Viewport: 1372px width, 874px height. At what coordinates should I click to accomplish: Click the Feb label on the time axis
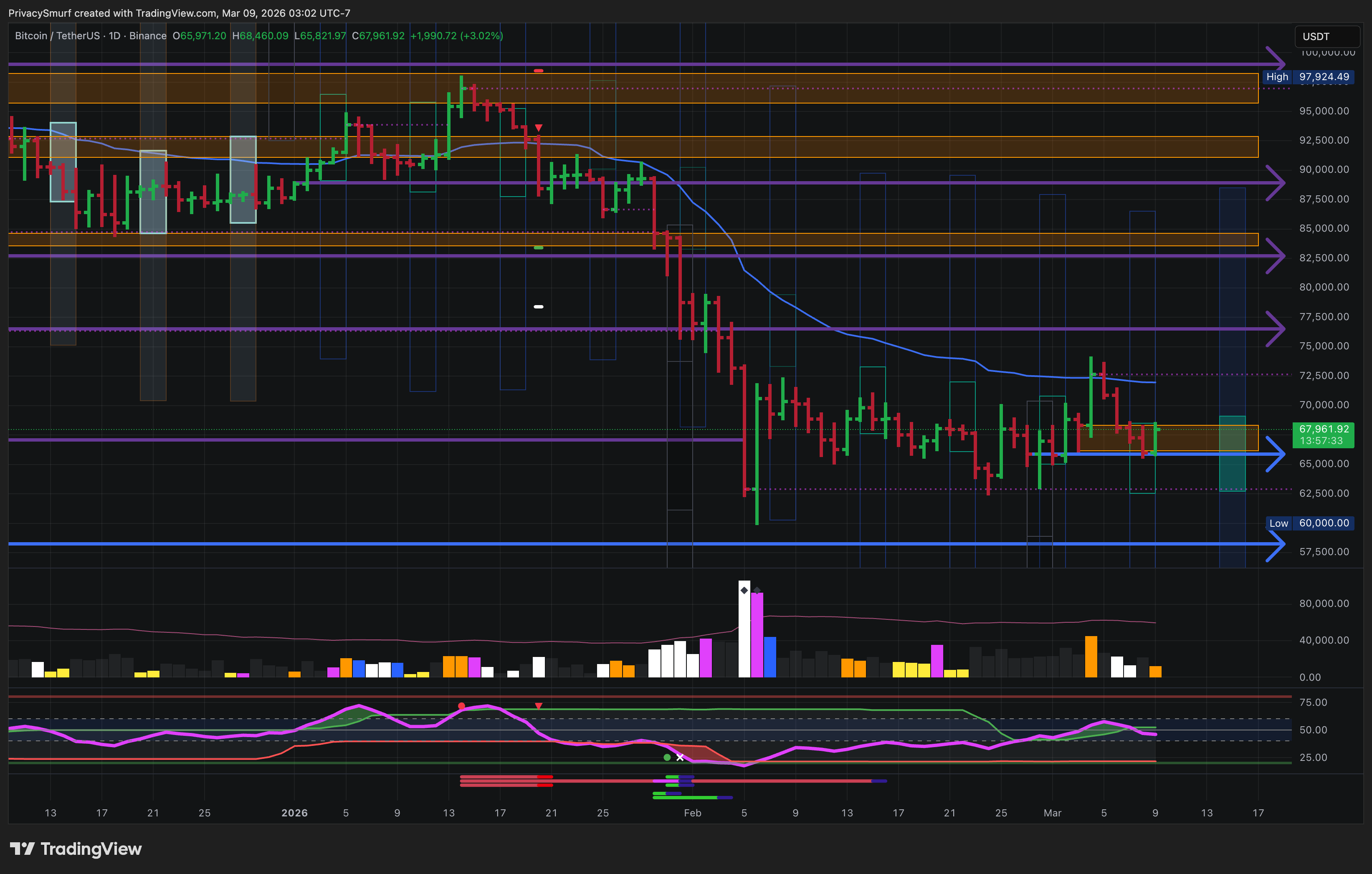692,813
